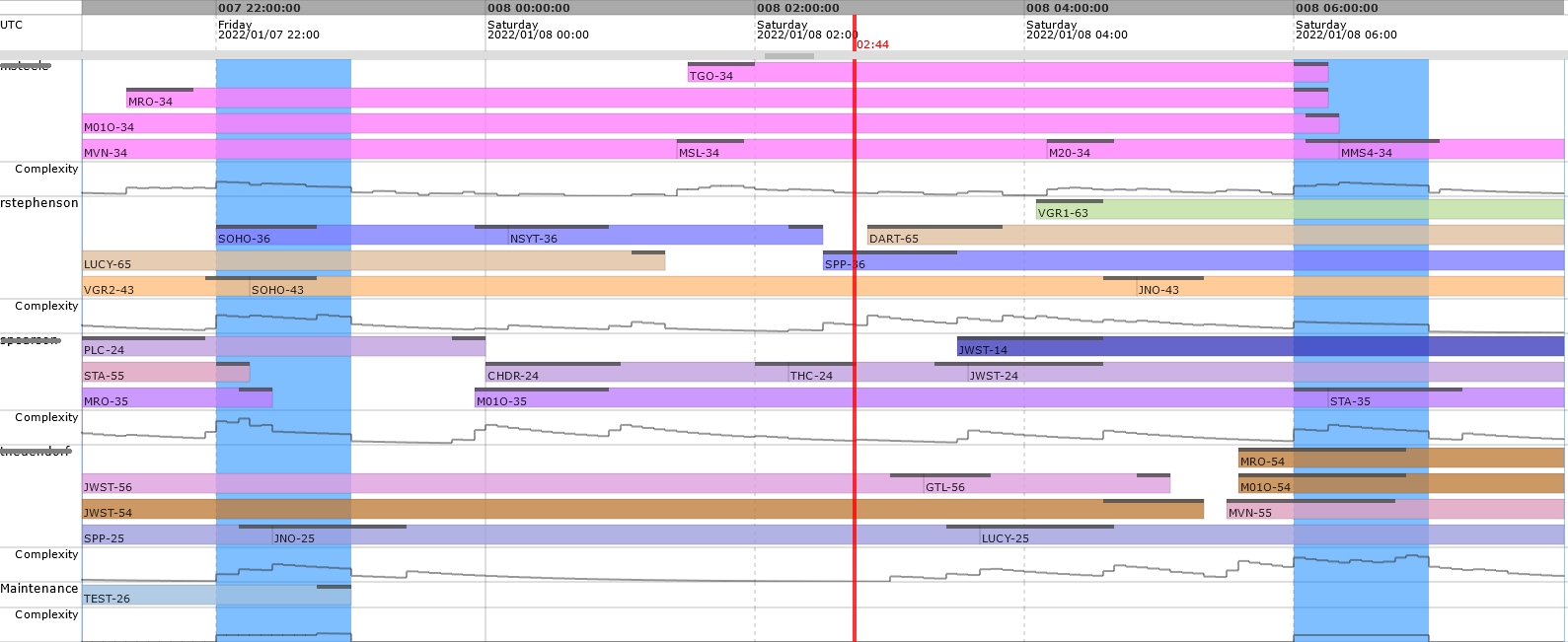Select the SPP-25 schedule bar
The width and height of the screenshot is (1568, 642).
coord(177,535)
